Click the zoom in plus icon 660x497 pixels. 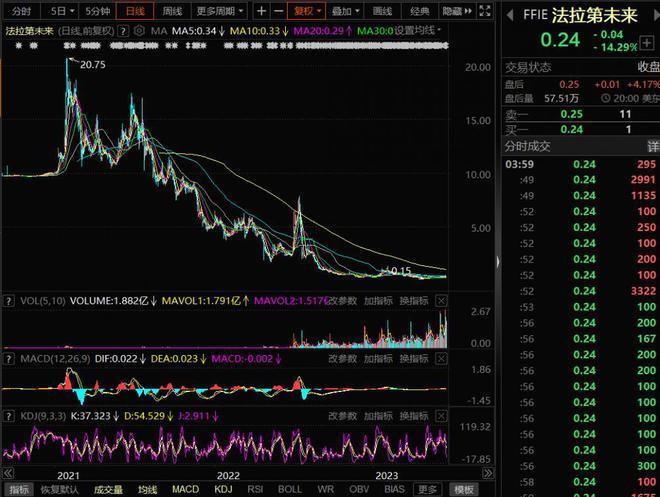(x=262, y=11)
